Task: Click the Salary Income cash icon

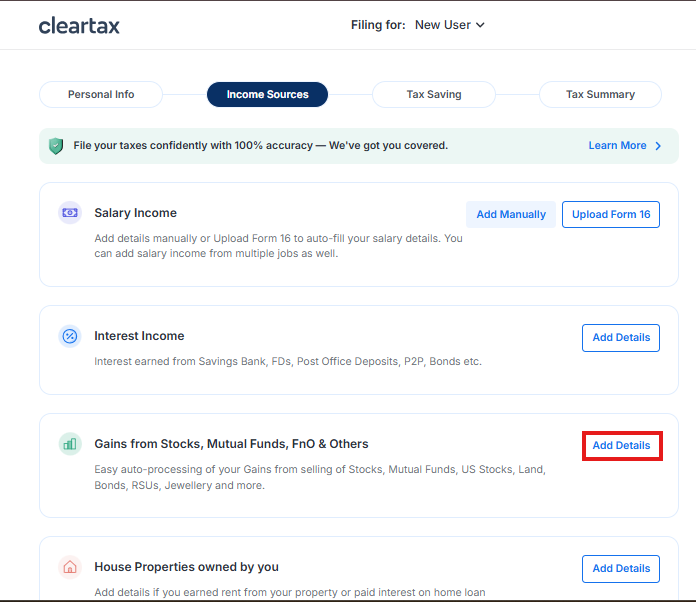Action: 70,212
